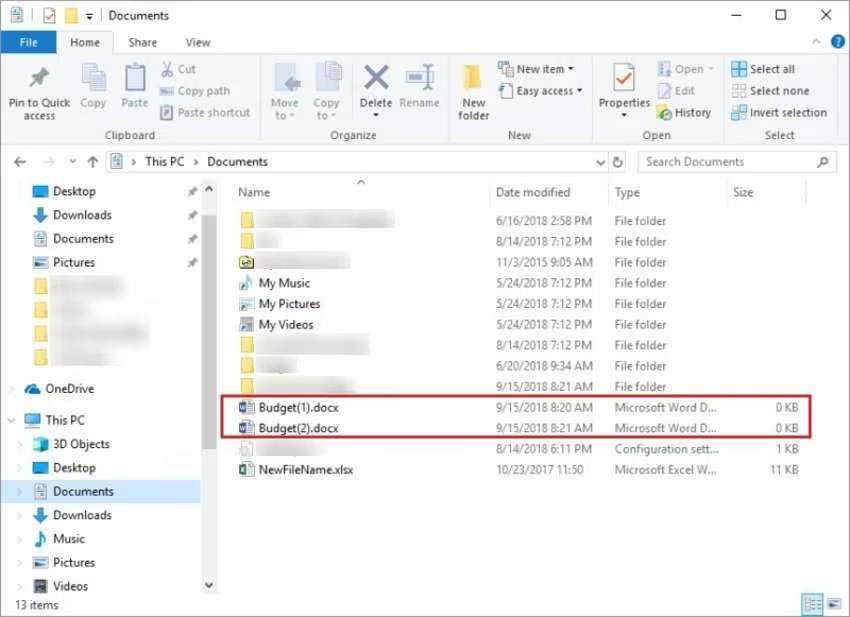Click the Delete icon in the ribbon
The height and width of the screenshot is (617, 850).
pyautogui.click(x=376, y=80)
